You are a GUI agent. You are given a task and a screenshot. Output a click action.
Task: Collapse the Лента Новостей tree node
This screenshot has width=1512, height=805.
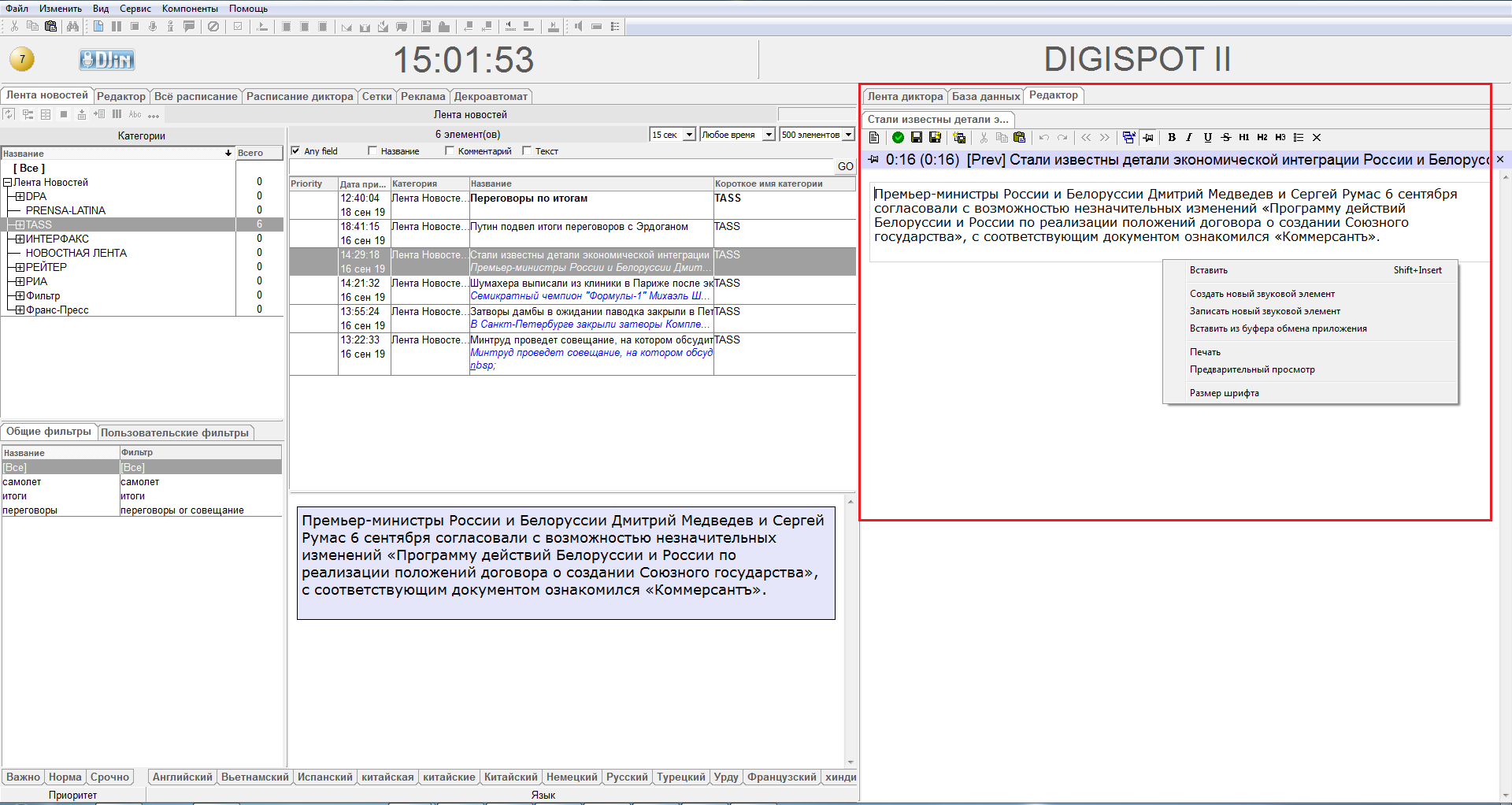pyautogui.click(x=7, y=183)
